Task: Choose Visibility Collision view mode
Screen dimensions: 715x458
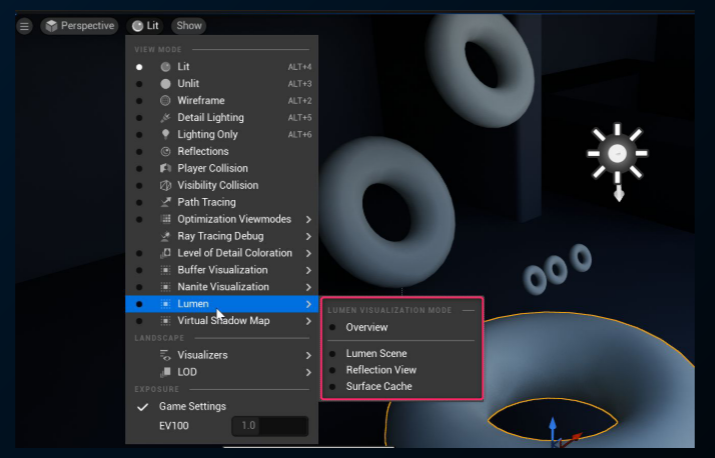Action: tap(222, 185)
